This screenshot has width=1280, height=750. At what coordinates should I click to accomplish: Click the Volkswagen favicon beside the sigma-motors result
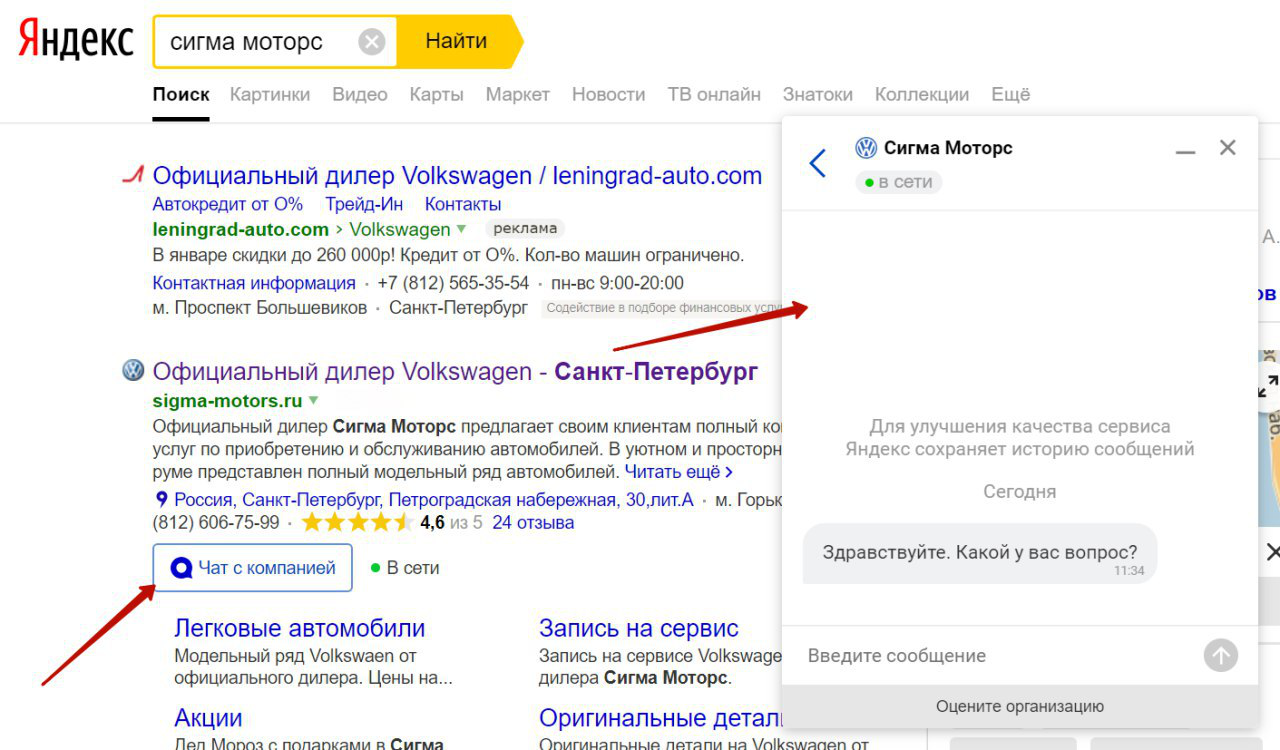pos(133,371)
